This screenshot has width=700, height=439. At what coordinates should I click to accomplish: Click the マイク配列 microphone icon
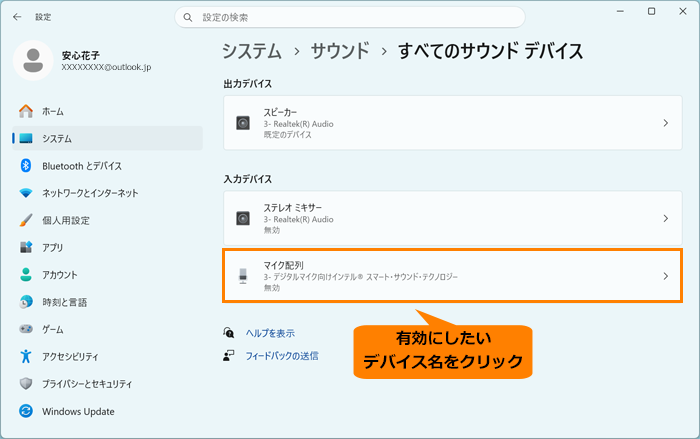(243, 276)
